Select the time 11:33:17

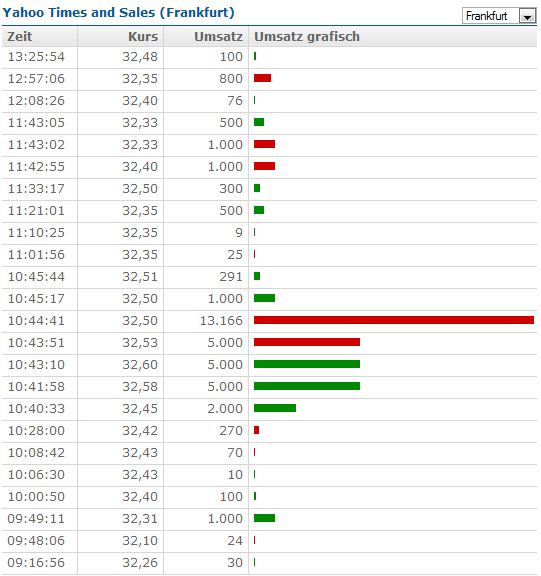[x=36, y=189]
